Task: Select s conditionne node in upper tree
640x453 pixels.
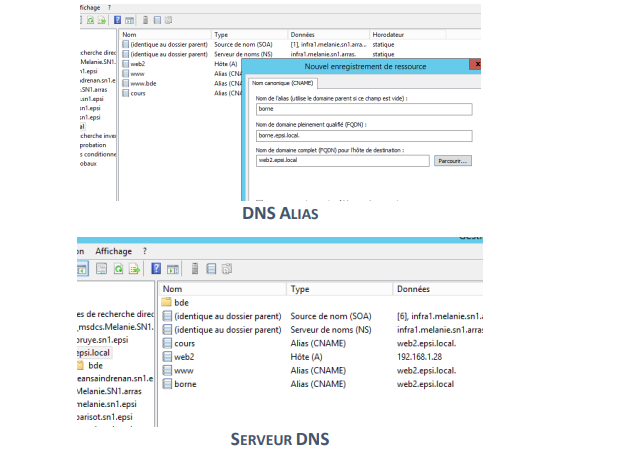Action: [x=98, y=154]
